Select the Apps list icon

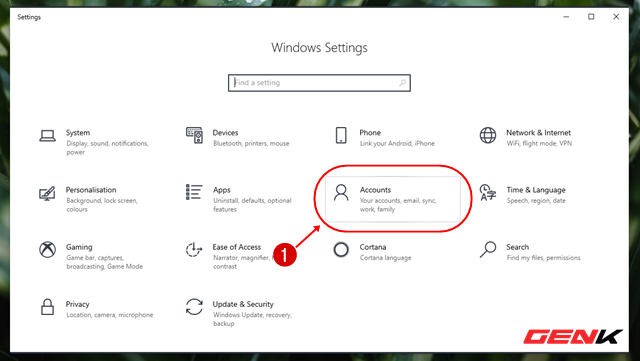194,192
